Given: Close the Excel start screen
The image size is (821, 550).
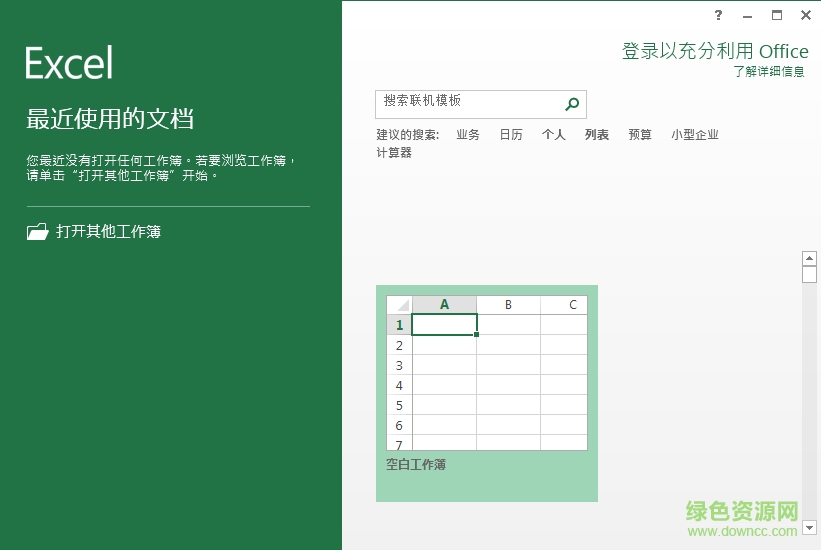Looking at the screenshot, I should (805, 15).
